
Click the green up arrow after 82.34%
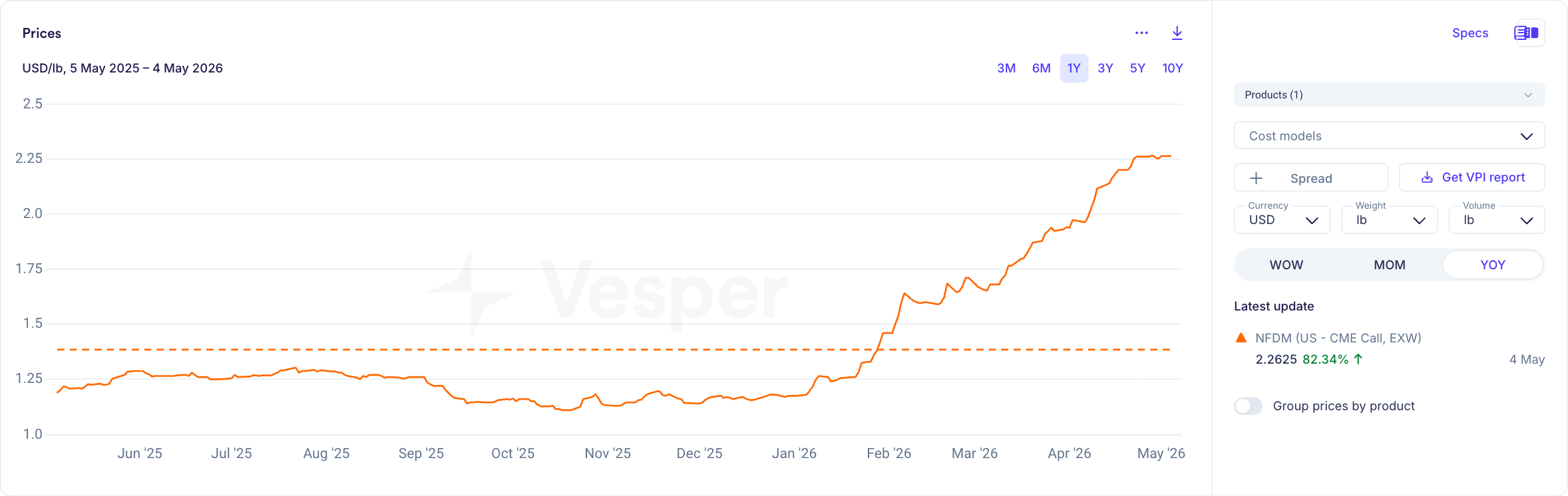[1358, 359]
